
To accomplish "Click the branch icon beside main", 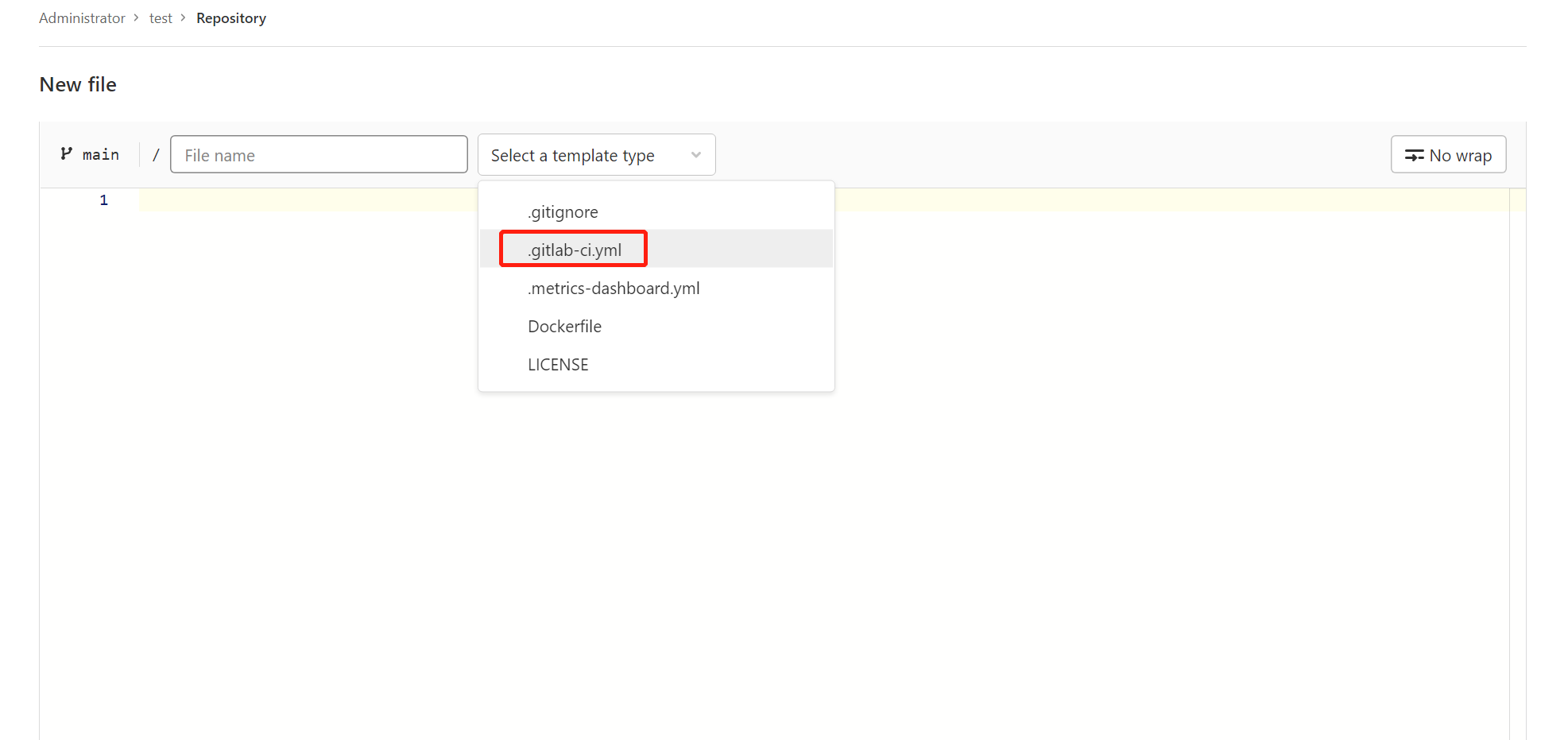I will click(67, 153).
